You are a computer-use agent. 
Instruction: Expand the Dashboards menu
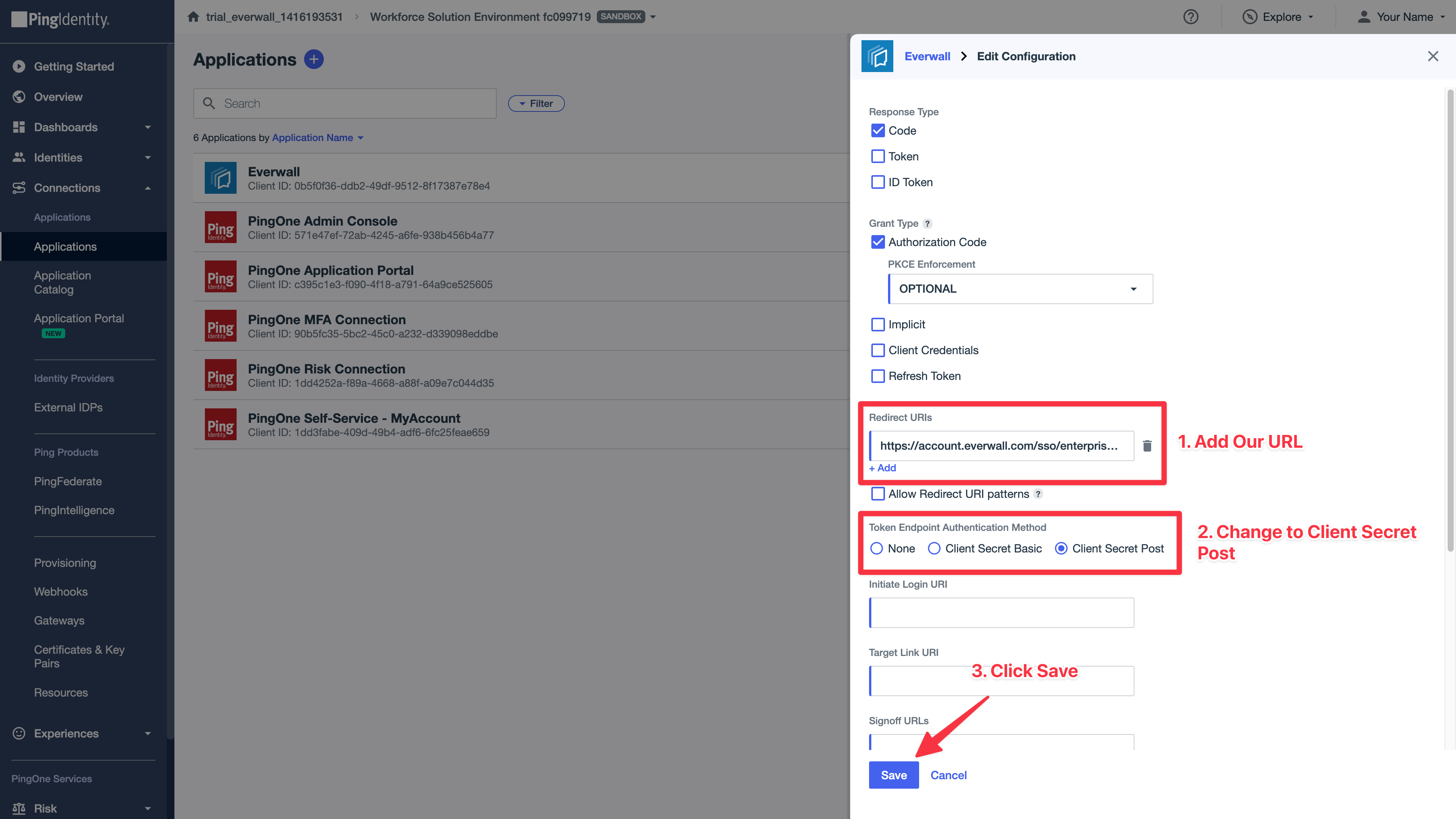click(148, 127)
